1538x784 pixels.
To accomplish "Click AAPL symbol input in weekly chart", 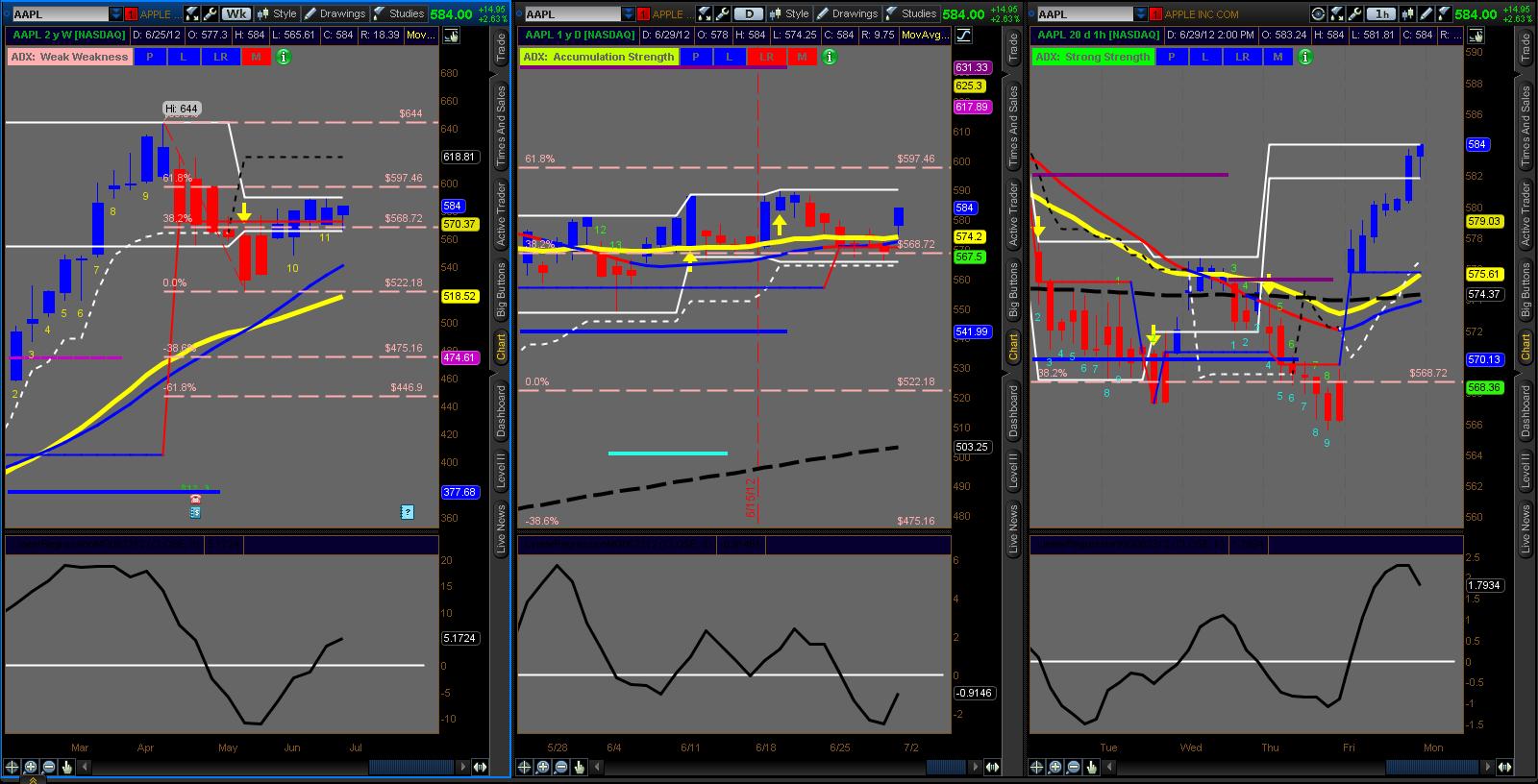I will (61, 14).
